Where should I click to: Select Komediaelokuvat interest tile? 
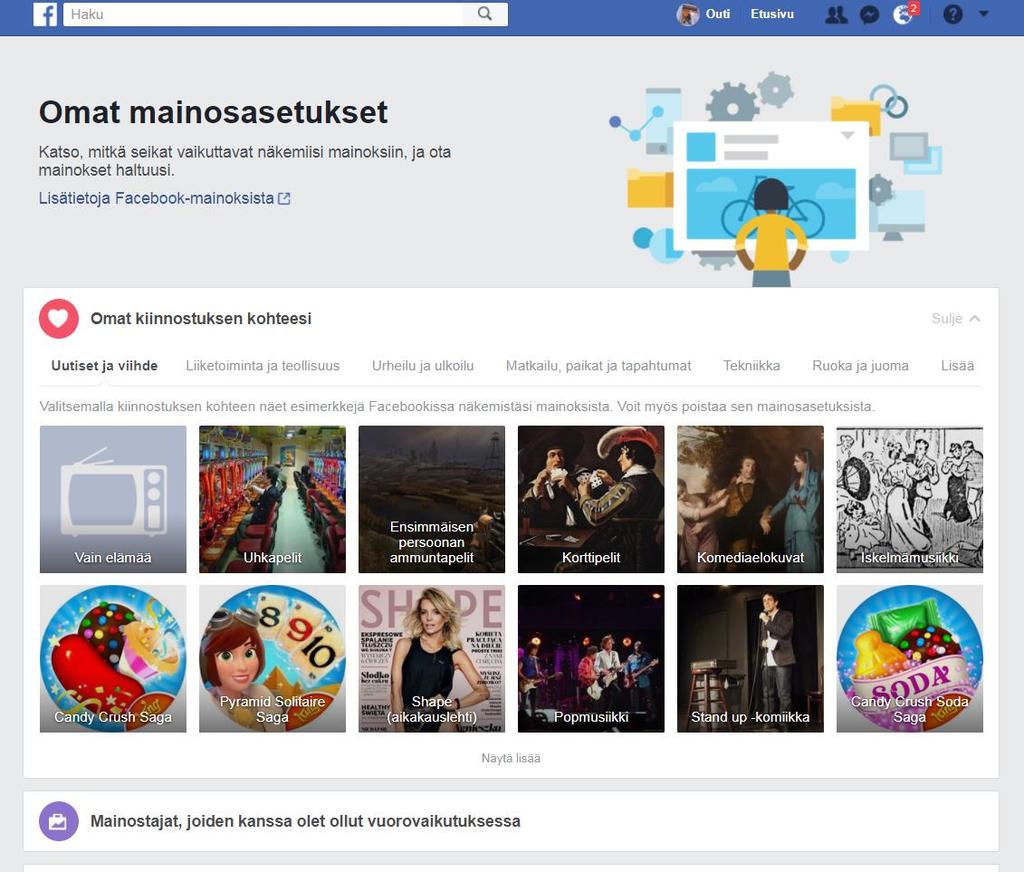(x=750, y=499)
